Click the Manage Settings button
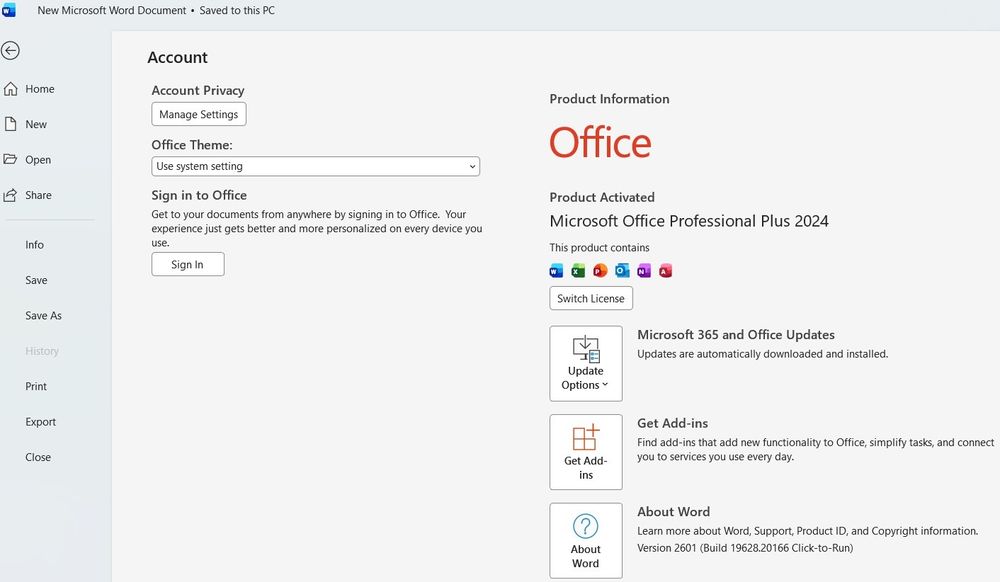Screen dimensions: 1000x582 tap(199, 115)
